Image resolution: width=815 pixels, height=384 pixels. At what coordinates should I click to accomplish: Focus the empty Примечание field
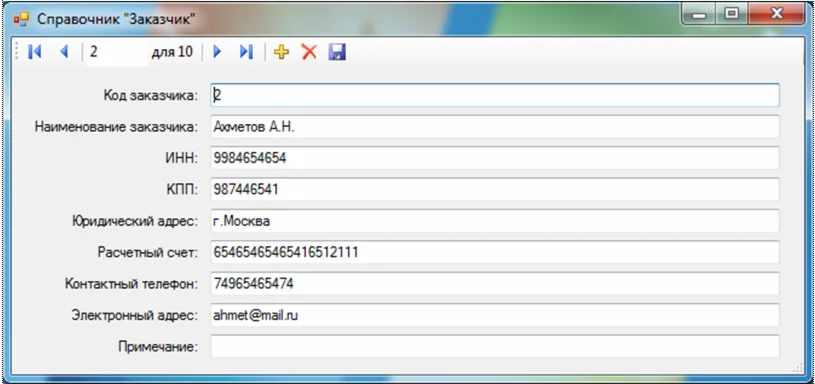pyautogui.click(x=495, y=347)
